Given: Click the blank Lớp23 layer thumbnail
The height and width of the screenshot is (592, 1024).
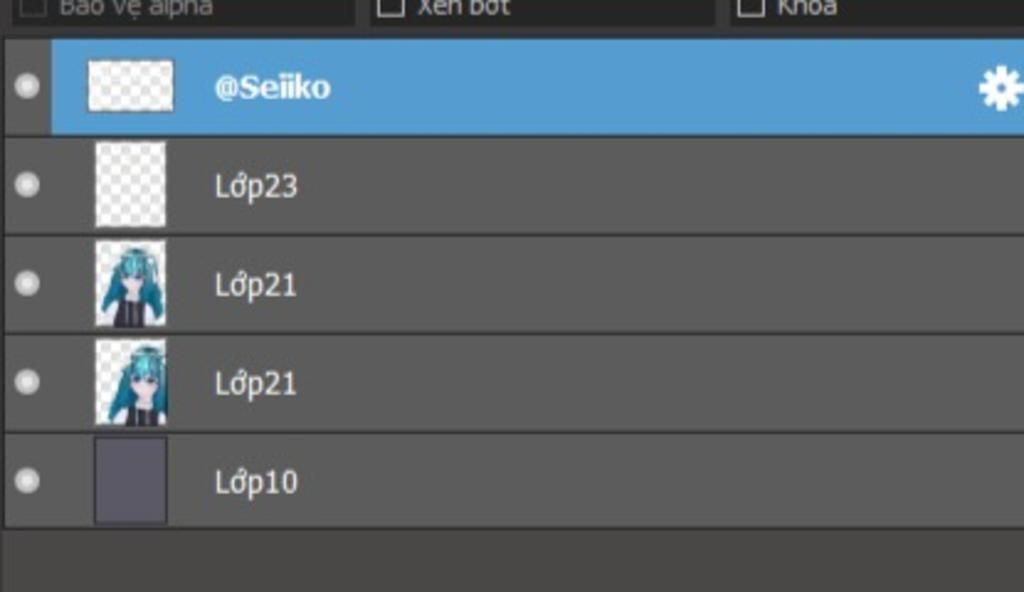Looking at the screenshot, I should (x=131, y=185).
